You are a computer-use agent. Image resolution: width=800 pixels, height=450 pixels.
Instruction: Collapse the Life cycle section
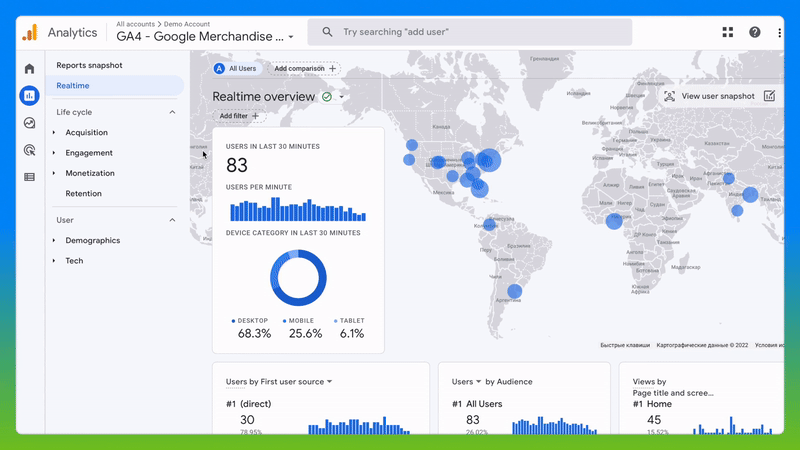click(172, 112)
